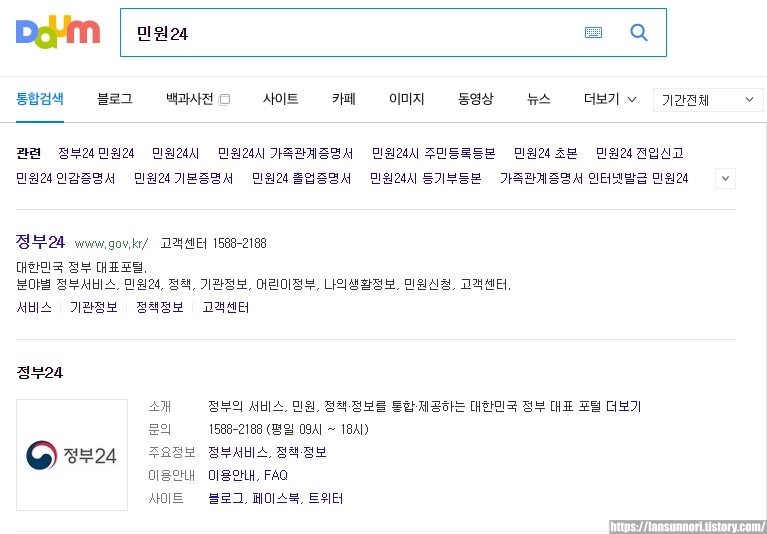Image resolution: width=767 pixels, height=534 pixels.
Task: Open the 고객센터 sublink under 정부24
Action: click(226, 308)
